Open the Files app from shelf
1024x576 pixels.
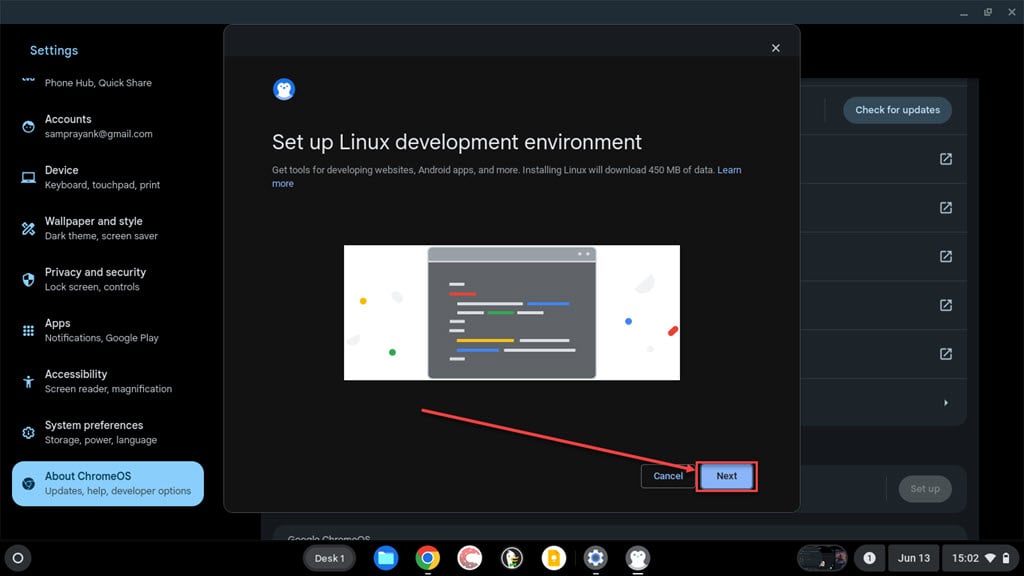(385, 558)
